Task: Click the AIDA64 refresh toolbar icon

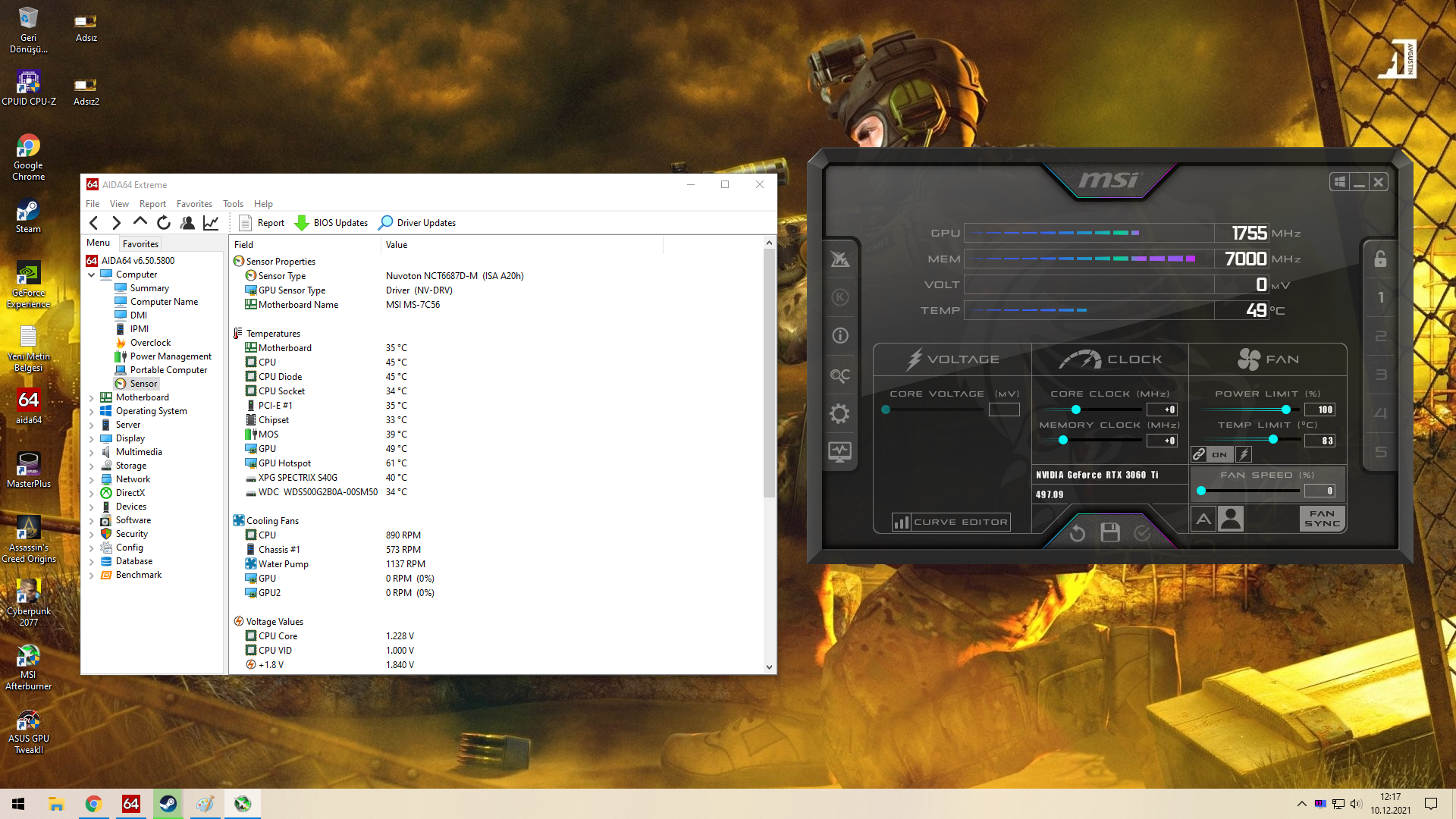Action: (164, 222)
